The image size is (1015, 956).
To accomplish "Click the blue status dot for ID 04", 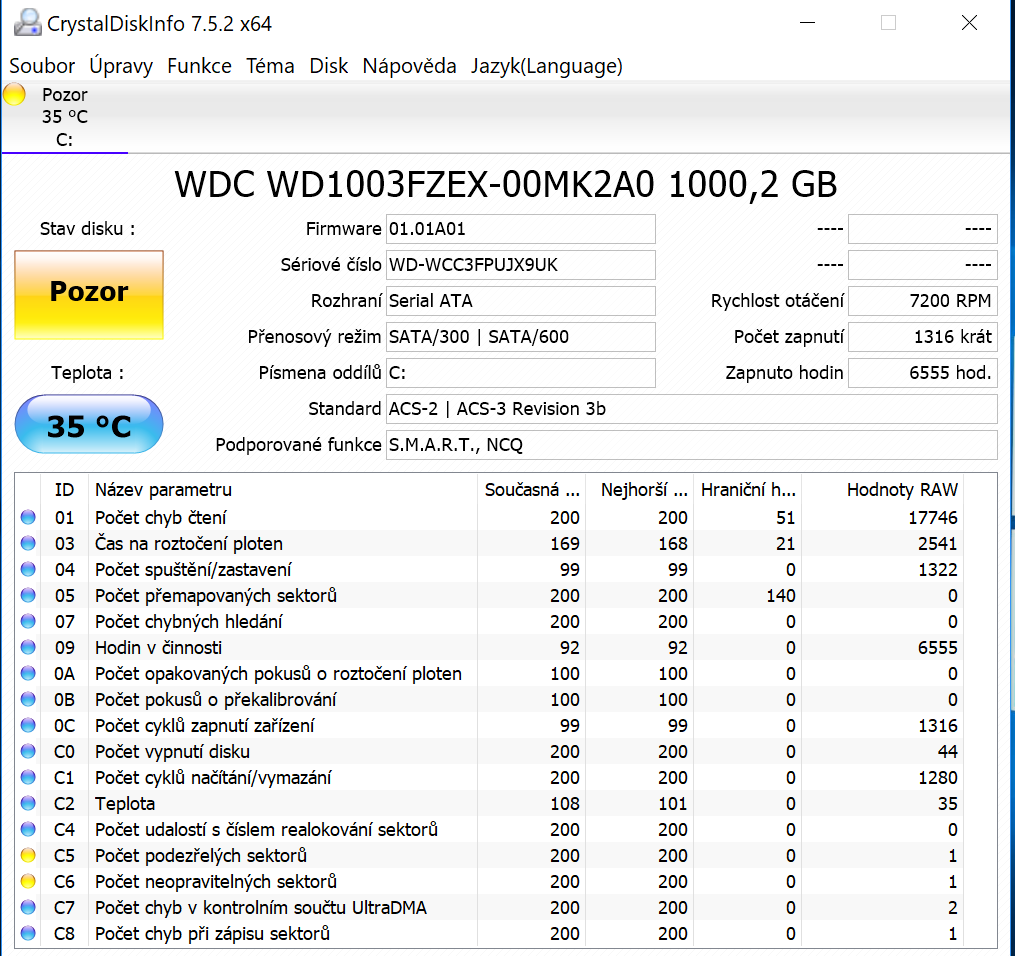I will 28,569.
